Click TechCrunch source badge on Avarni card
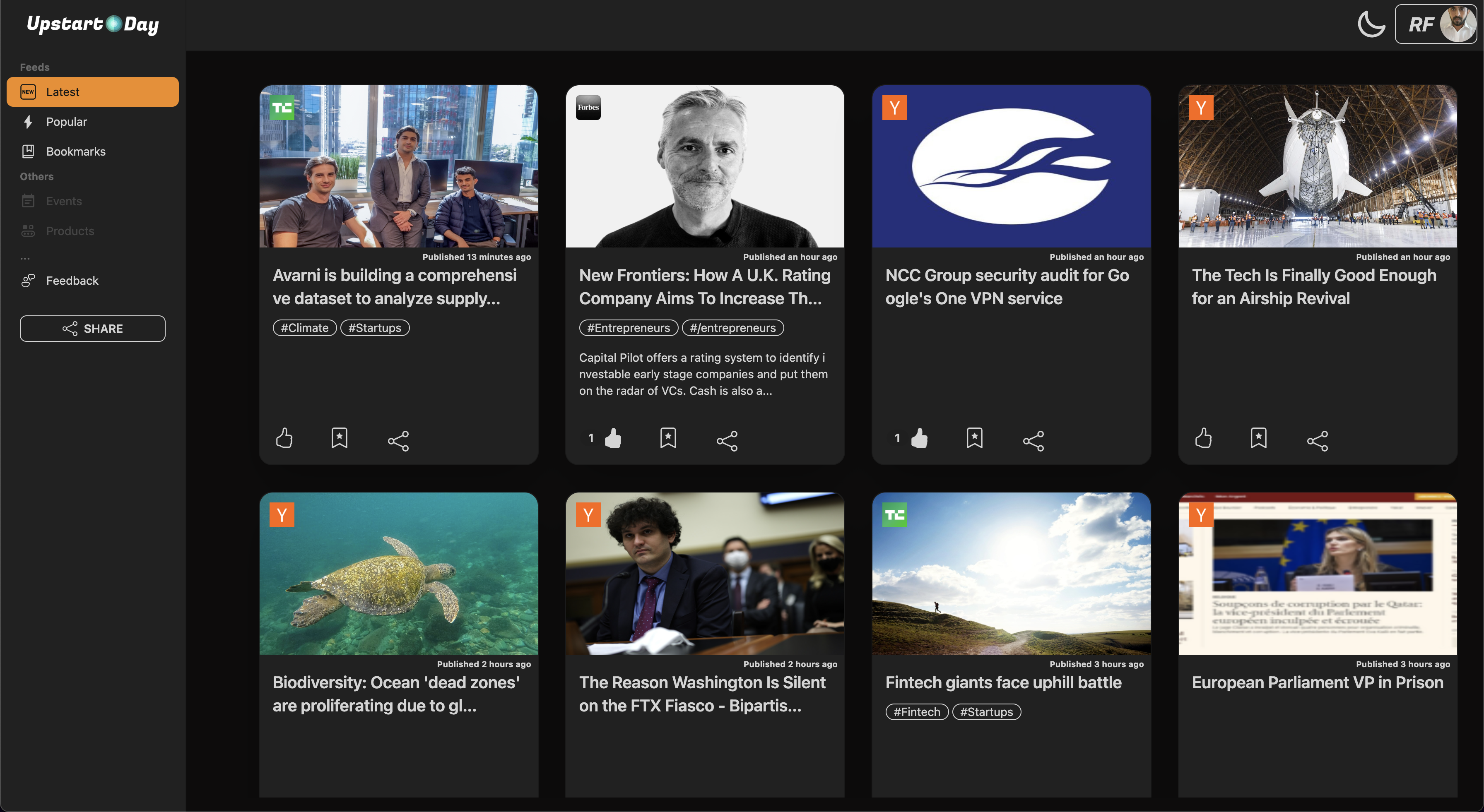Viewport: 1484px width, 812px height. [x=282, y=108]
